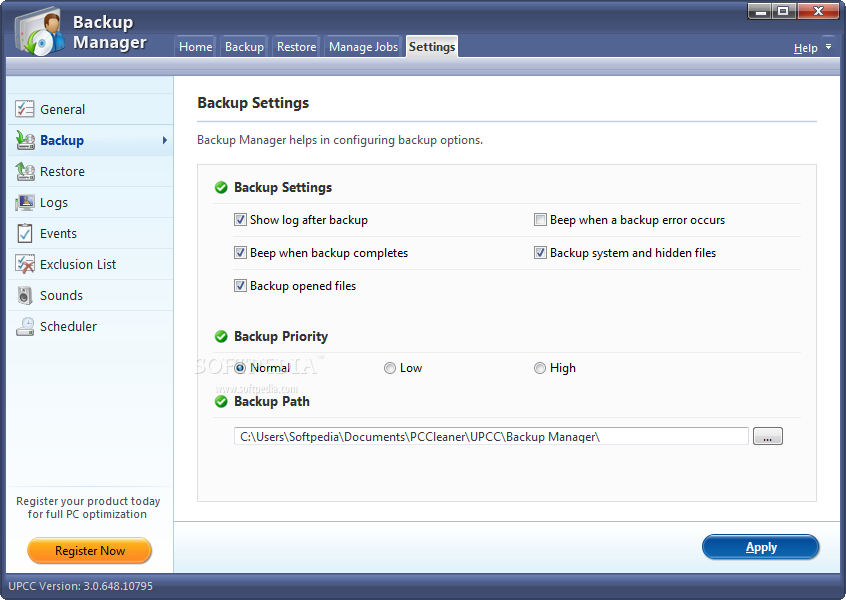The width and height of the screenshot is (846, 600).
Task: Browse for backup path with ellipsis button
Action: (x=767, y=436)
